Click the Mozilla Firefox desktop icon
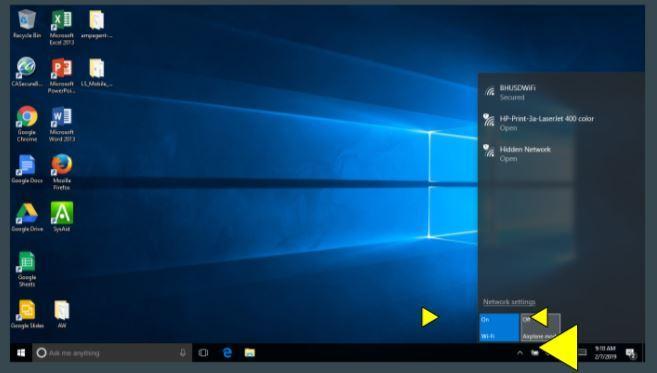Screen dimensions: 657x373 coord(62,172)
